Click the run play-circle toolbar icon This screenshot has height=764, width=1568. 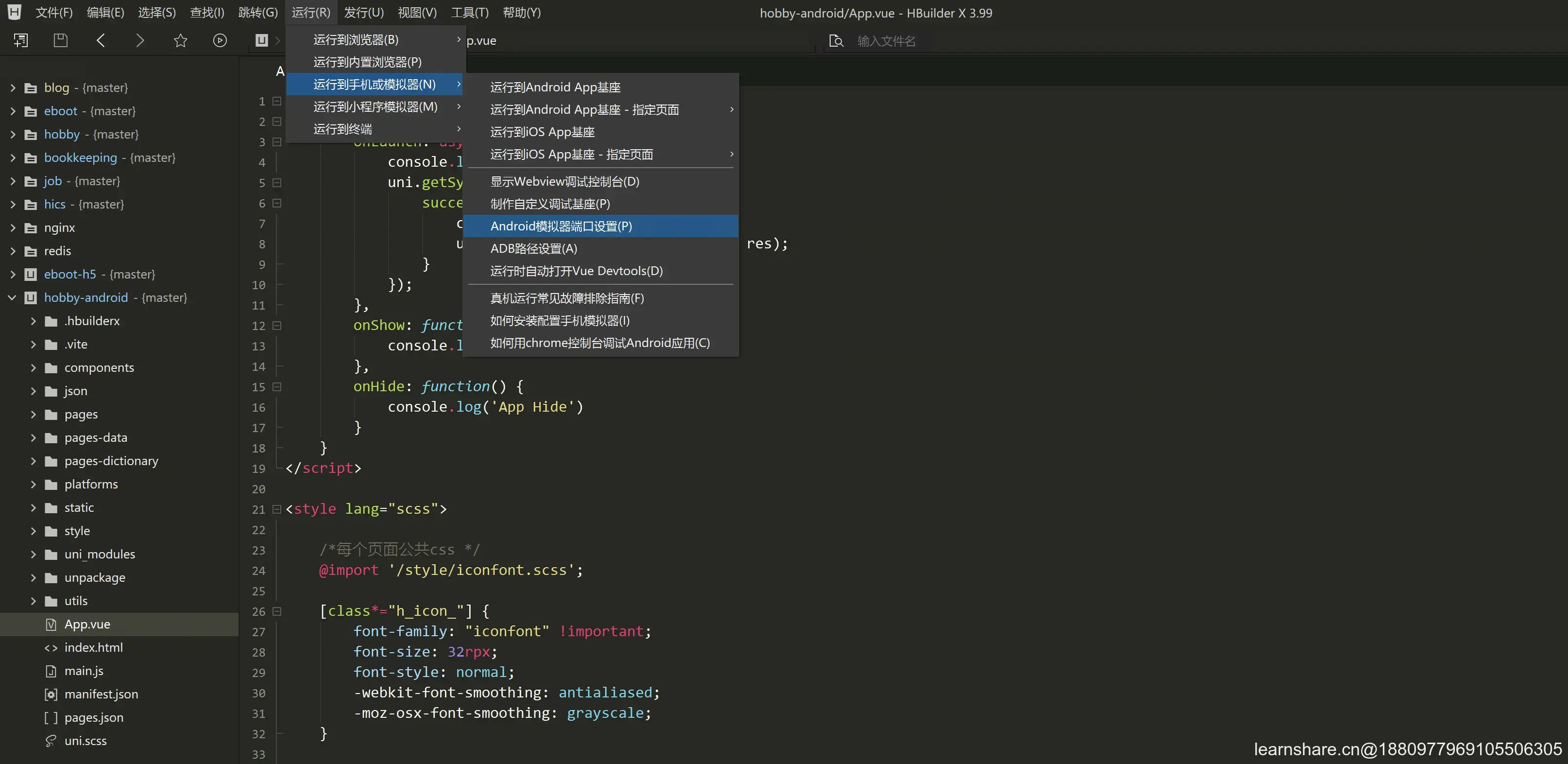coord(220,41)
